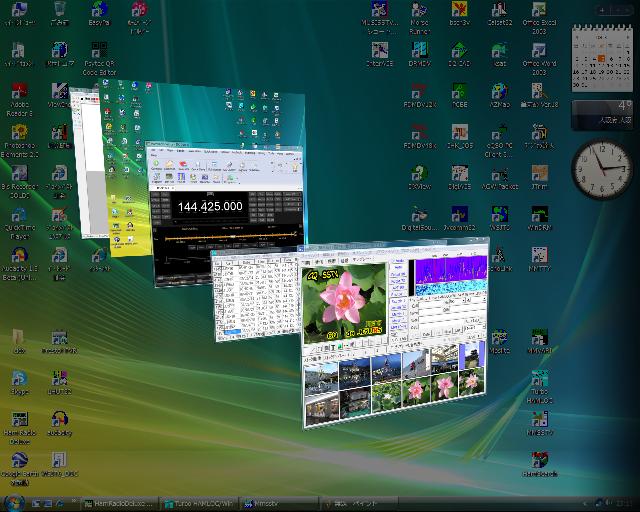Open the Turbo HAMLOG desktop shortcut

point(540,387)
